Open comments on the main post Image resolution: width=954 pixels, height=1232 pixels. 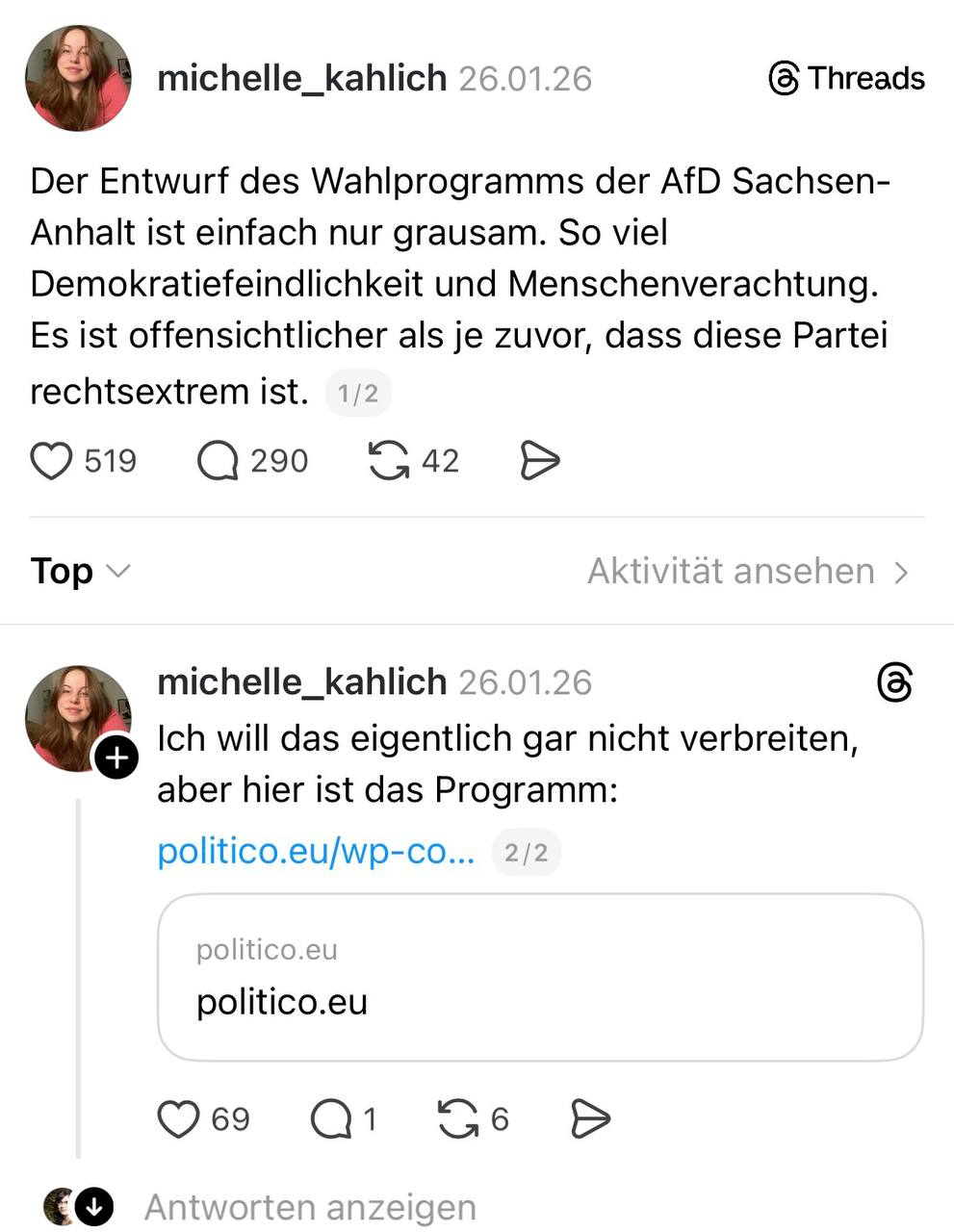(x=219, y=461)
